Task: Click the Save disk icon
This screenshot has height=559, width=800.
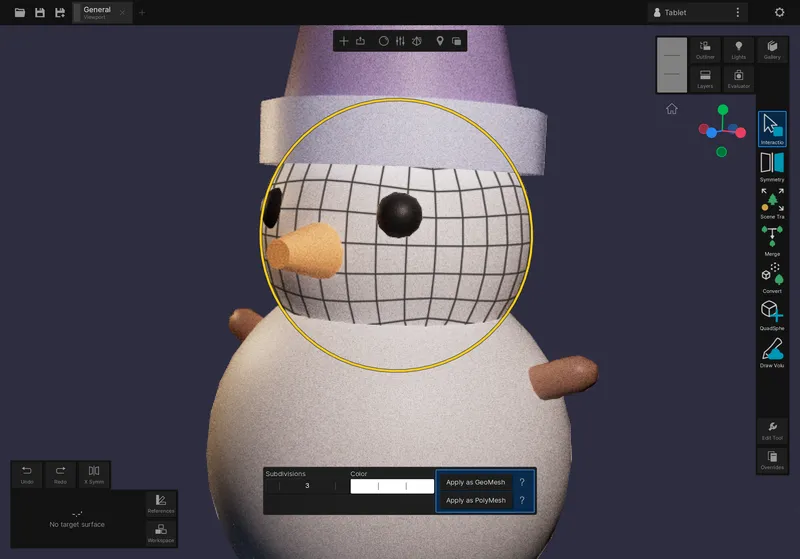Action: [x=40, y=13]
